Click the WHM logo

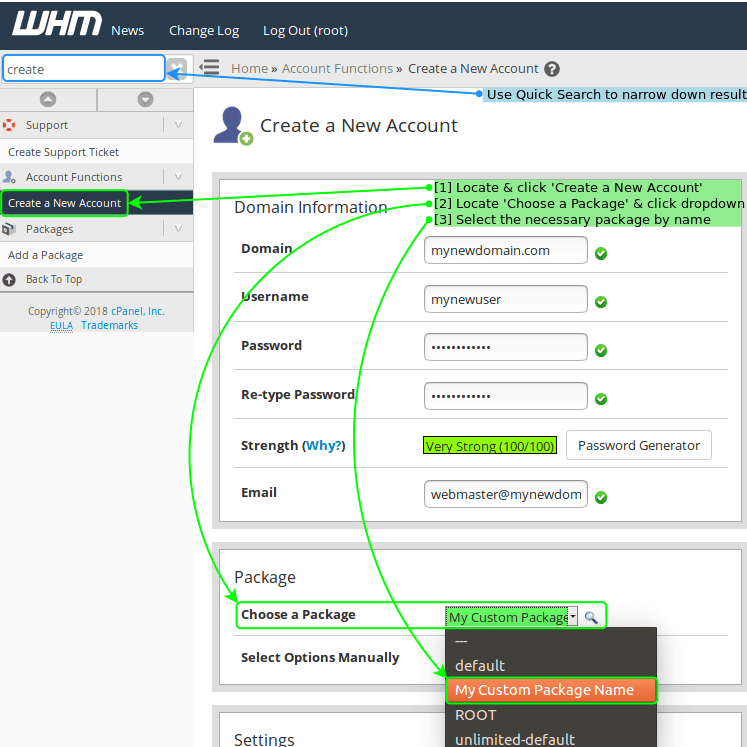(x=56, y=25)
